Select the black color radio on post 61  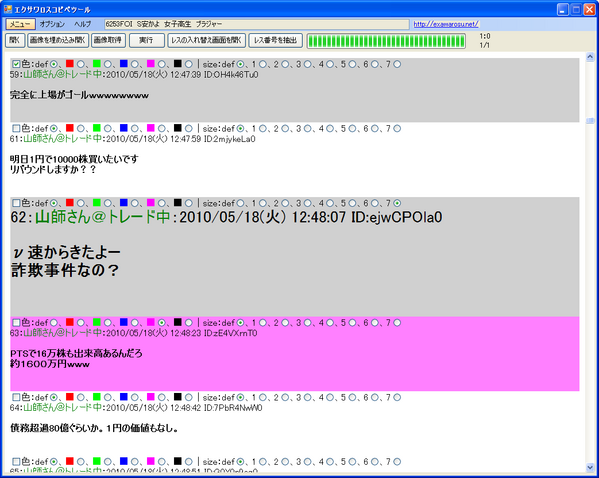(189, 128)
